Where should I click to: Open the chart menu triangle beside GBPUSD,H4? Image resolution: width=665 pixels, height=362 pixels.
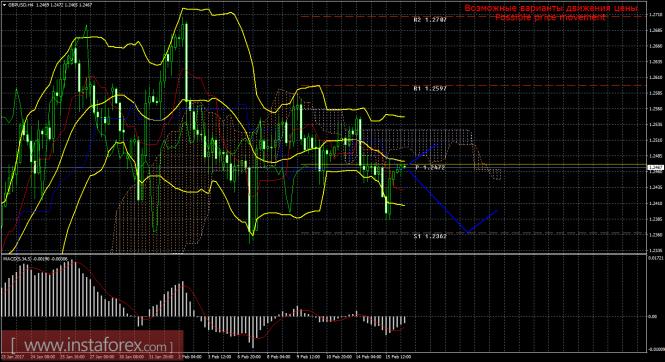click(4, 5)
